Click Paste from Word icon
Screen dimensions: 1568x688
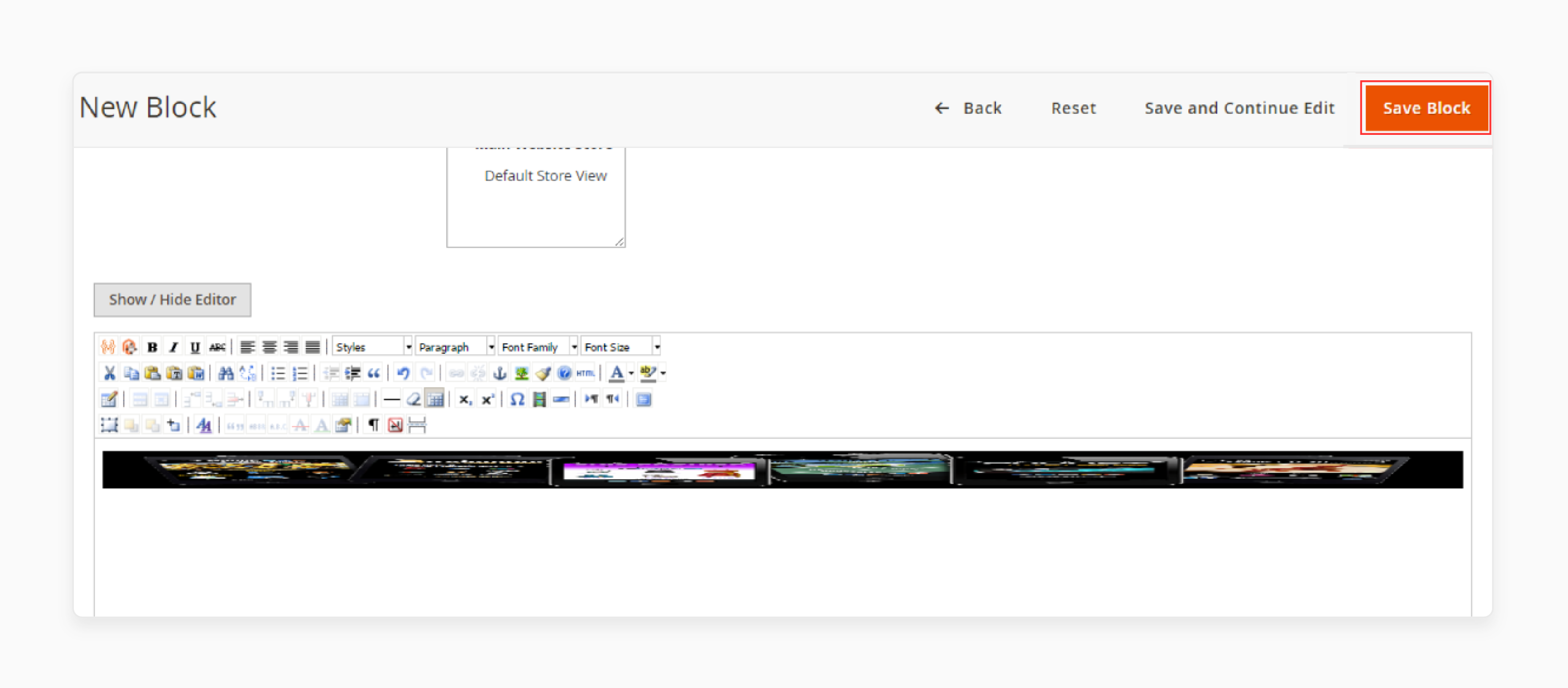tap(196, 372)
